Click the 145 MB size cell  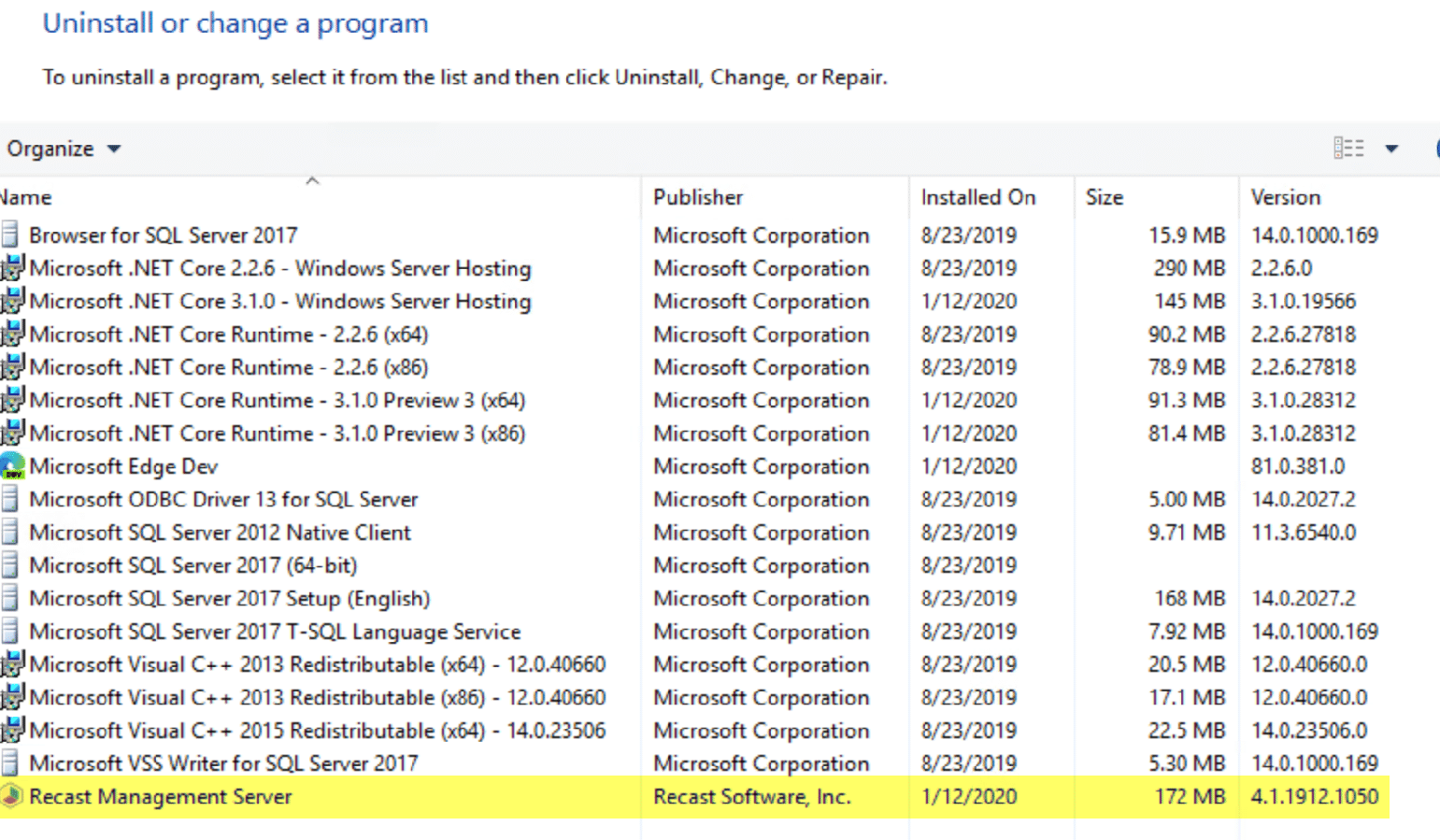[1190, 301]
